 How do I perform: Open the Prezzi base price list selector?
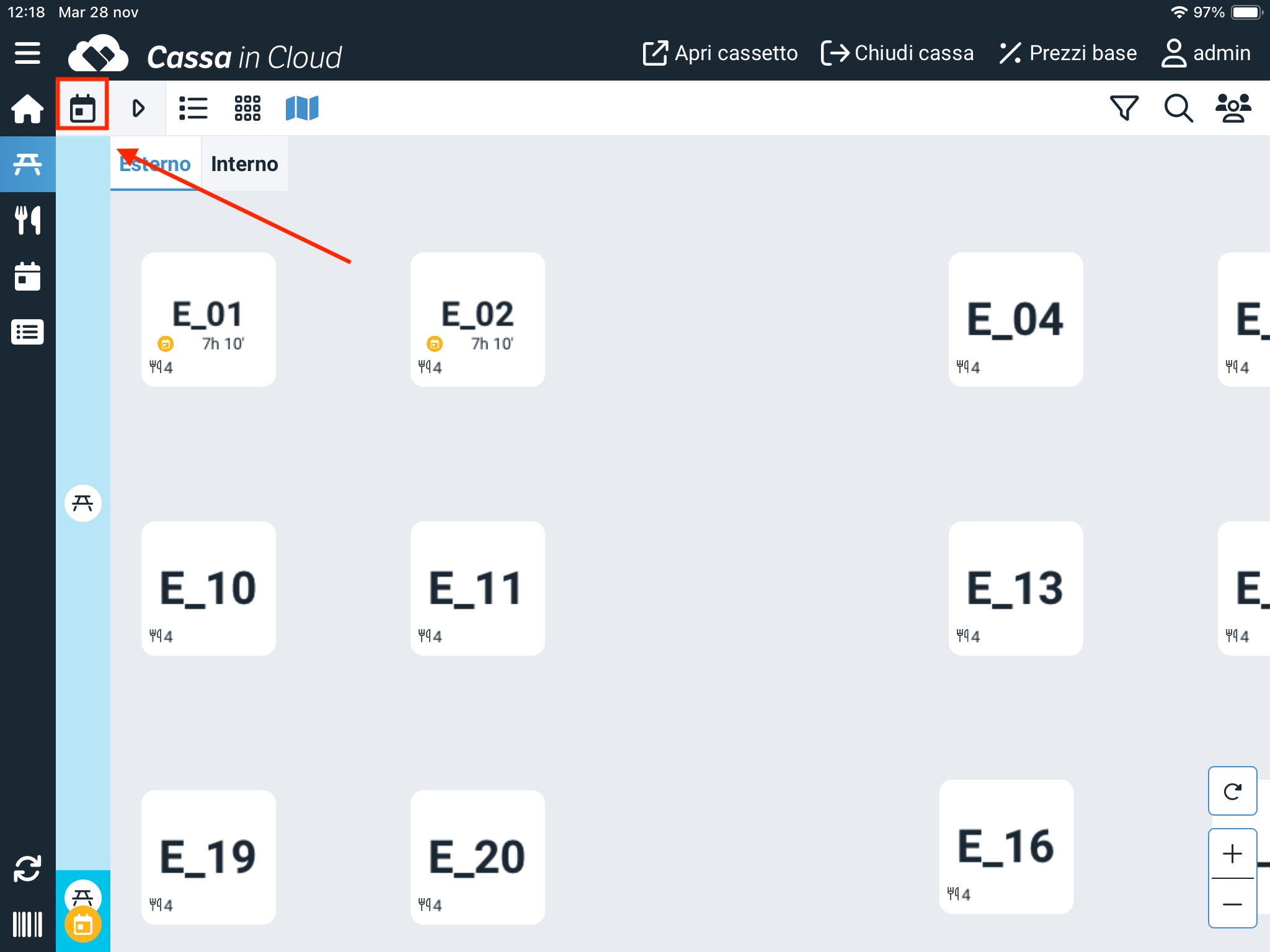coord(1068,53)
